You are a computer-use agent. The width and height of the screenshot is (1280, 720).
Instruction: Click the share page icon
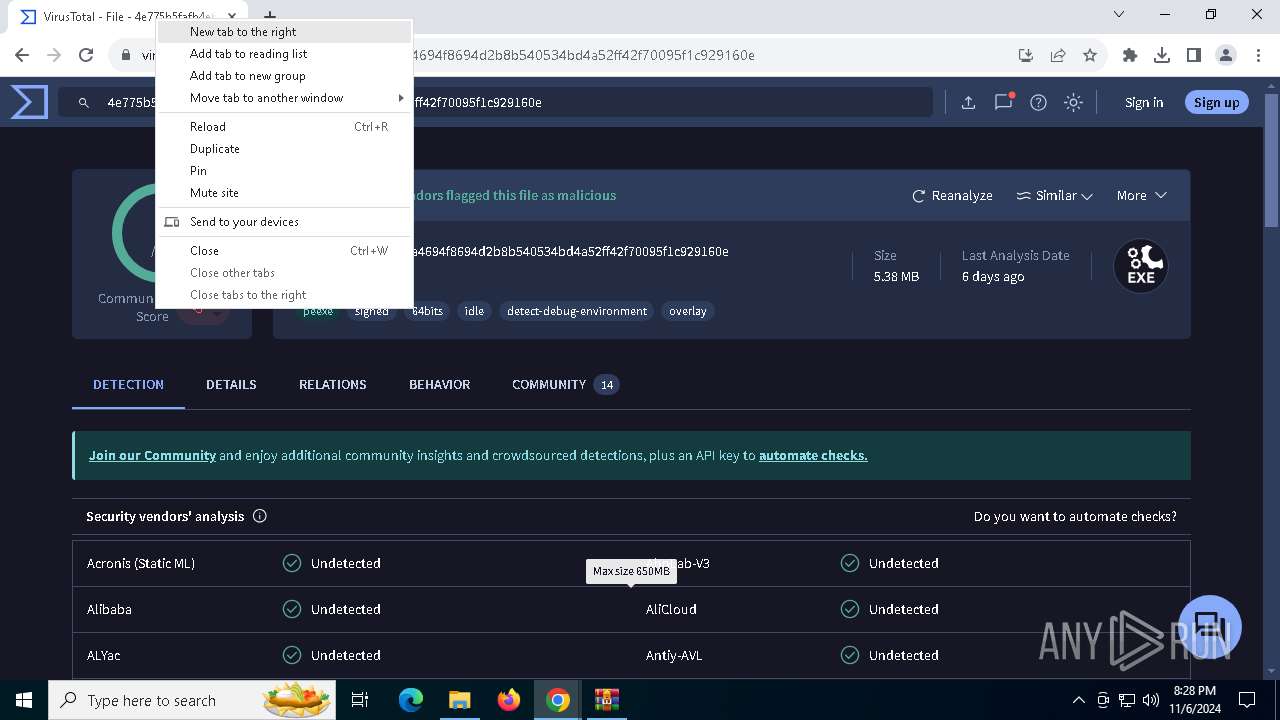pos(1057,55)
